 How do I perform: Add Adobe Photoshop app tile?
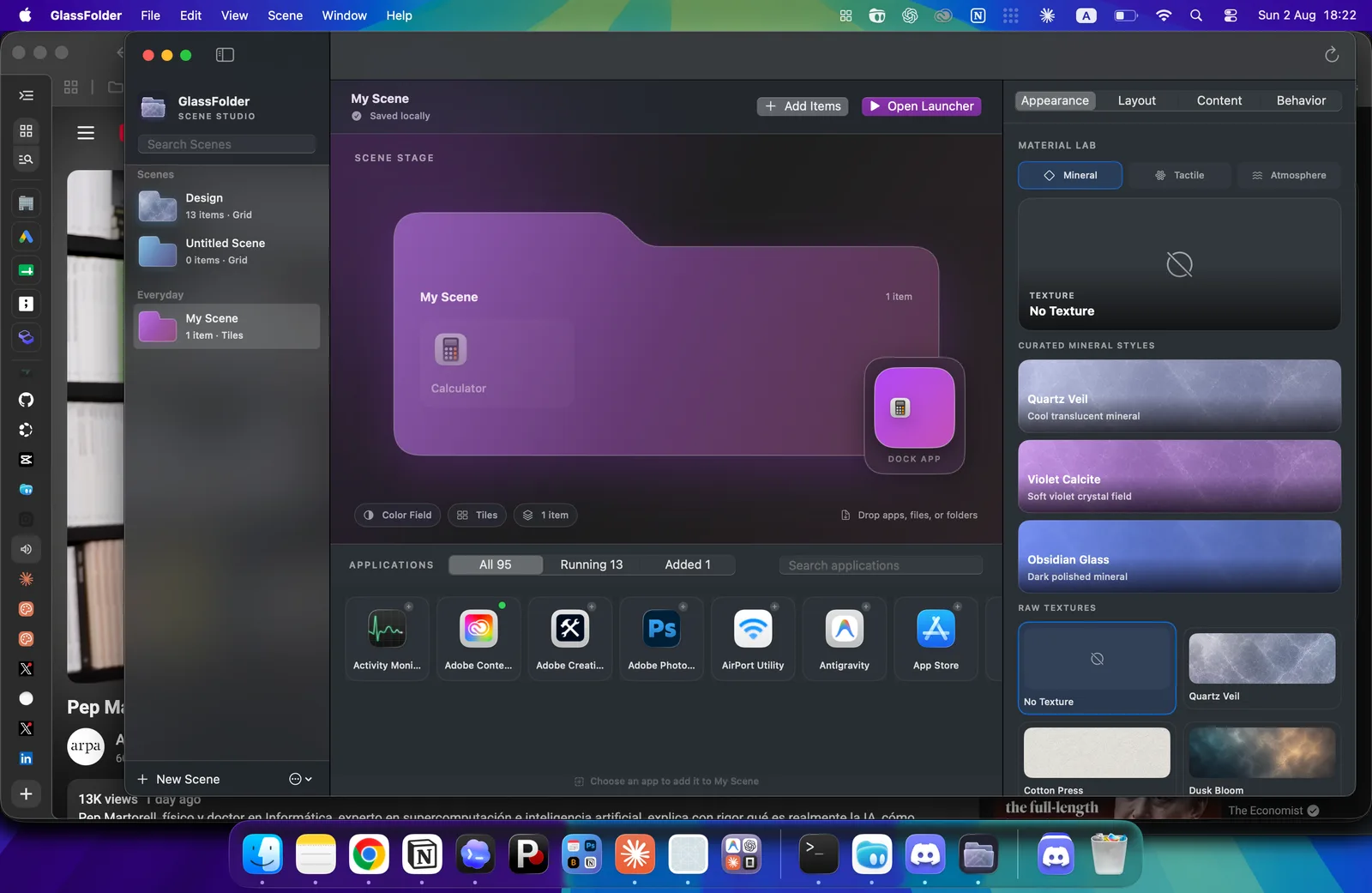coord(661,639)
